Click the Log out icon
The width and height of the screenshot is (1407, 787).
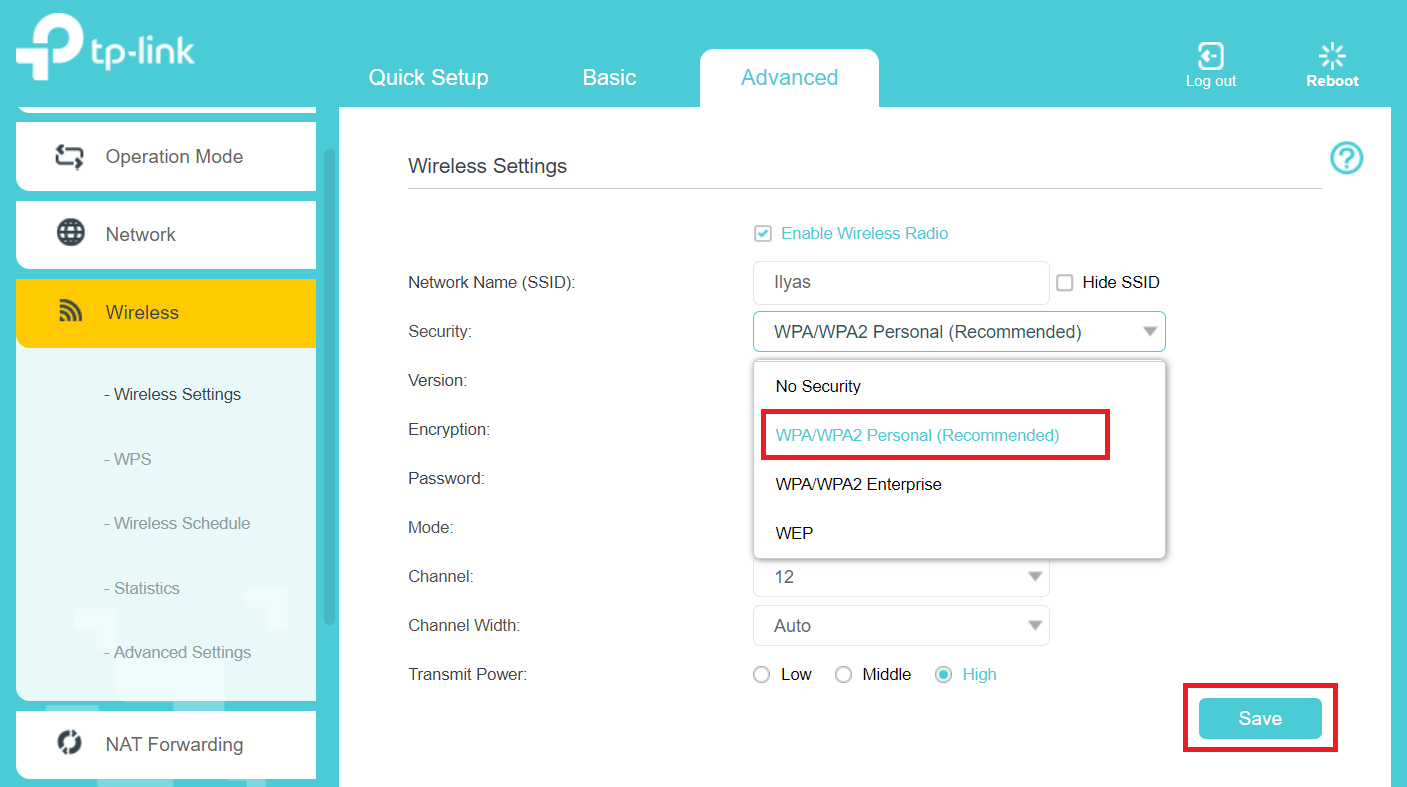tap(1210, 55)
